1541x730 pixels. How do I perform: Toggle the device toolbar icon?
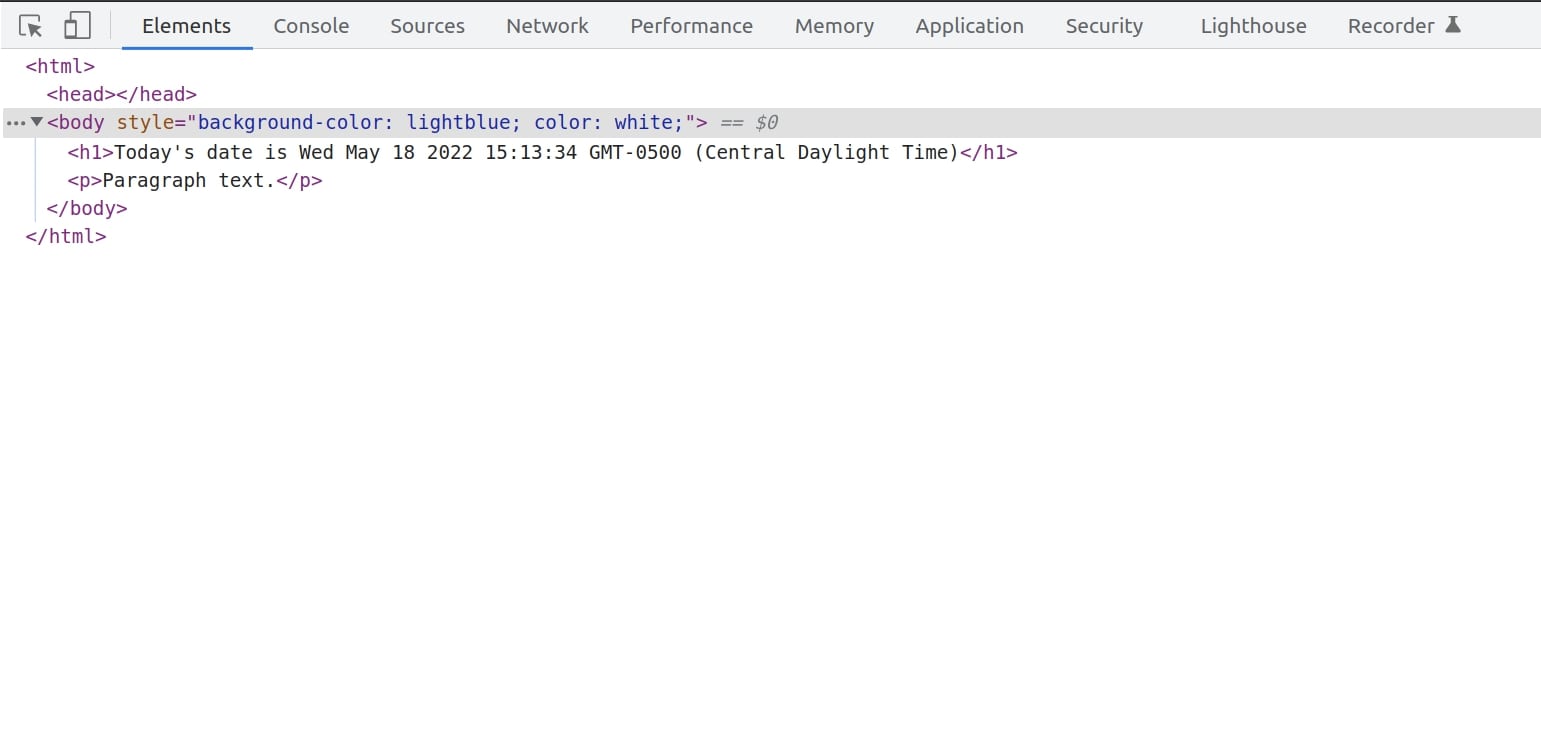click(x=77, y=26)
